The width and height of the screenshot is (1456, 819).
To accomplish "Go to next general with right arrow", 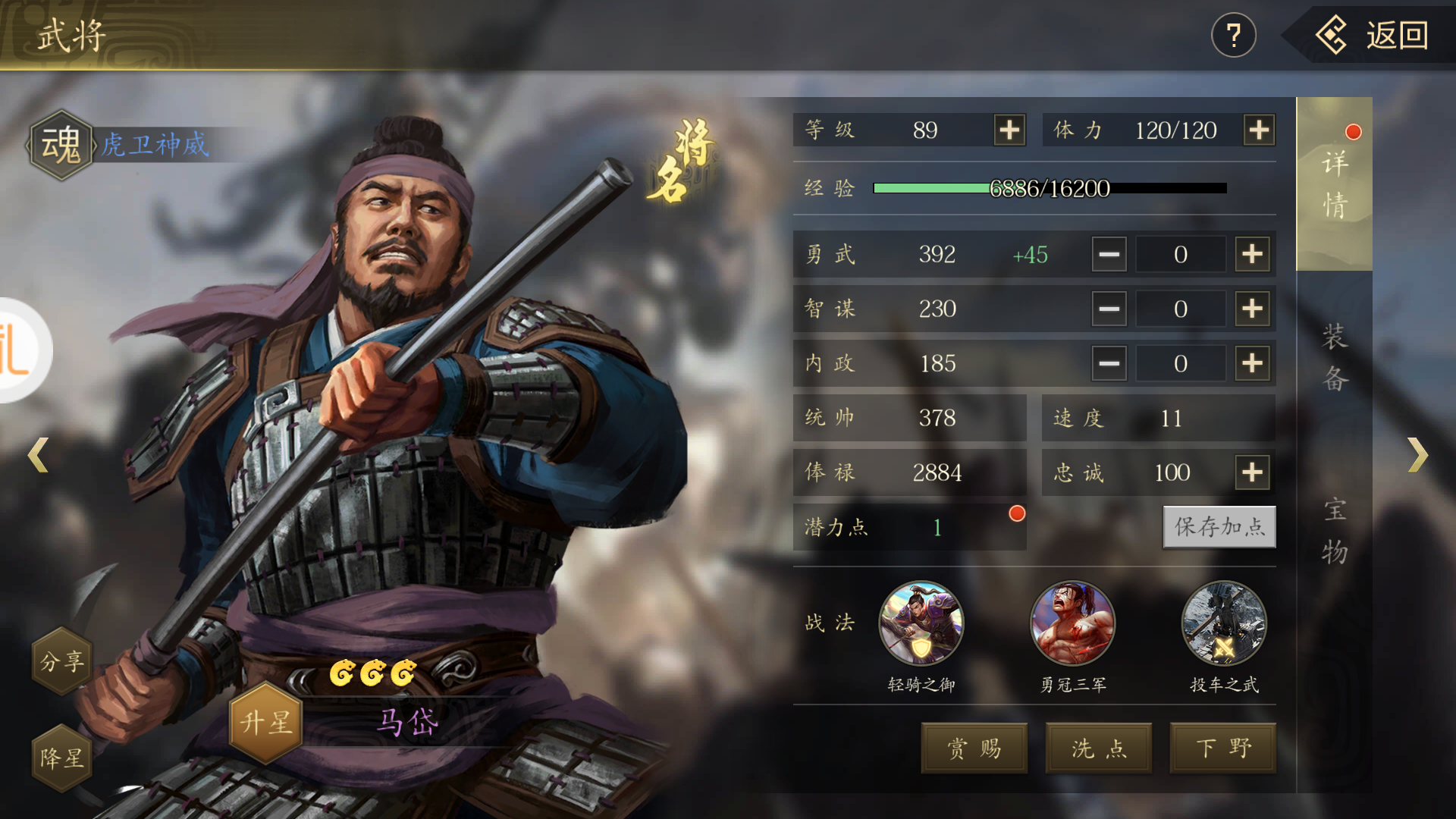I will (x=1418, y=455).
